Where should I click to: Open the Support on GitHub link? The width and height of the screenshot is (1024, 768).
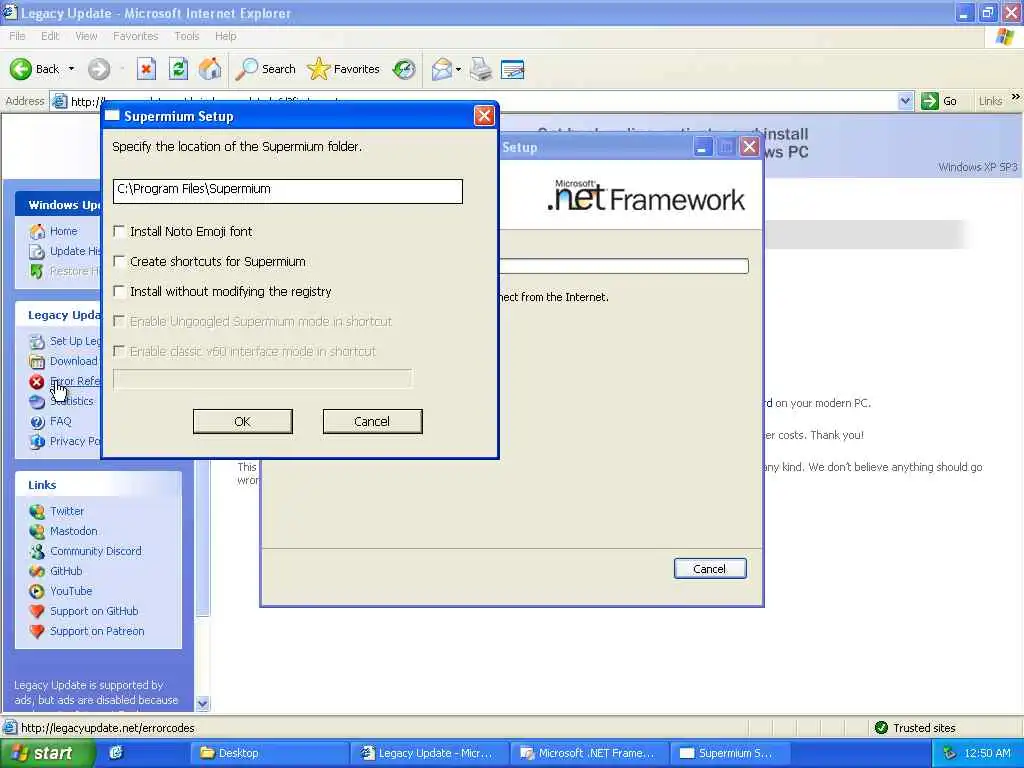tap(94, 611)
